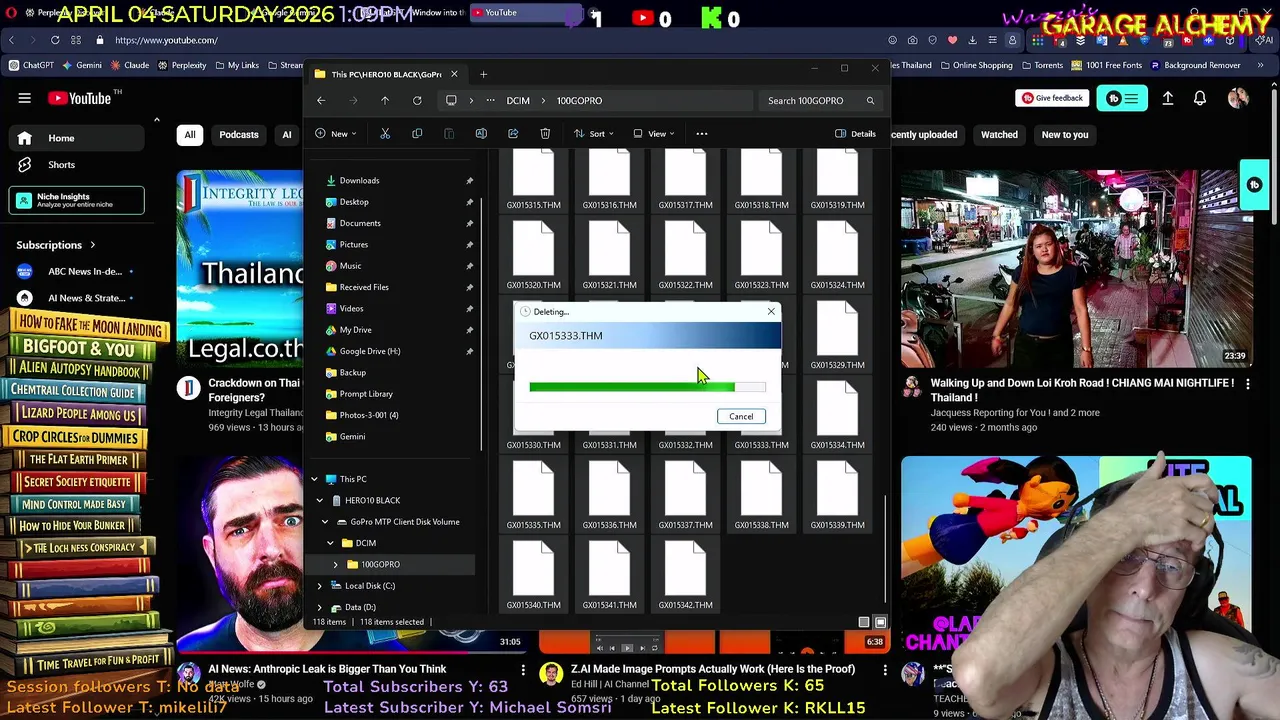Click the Copy icon in Explorer toolbar

417,134
